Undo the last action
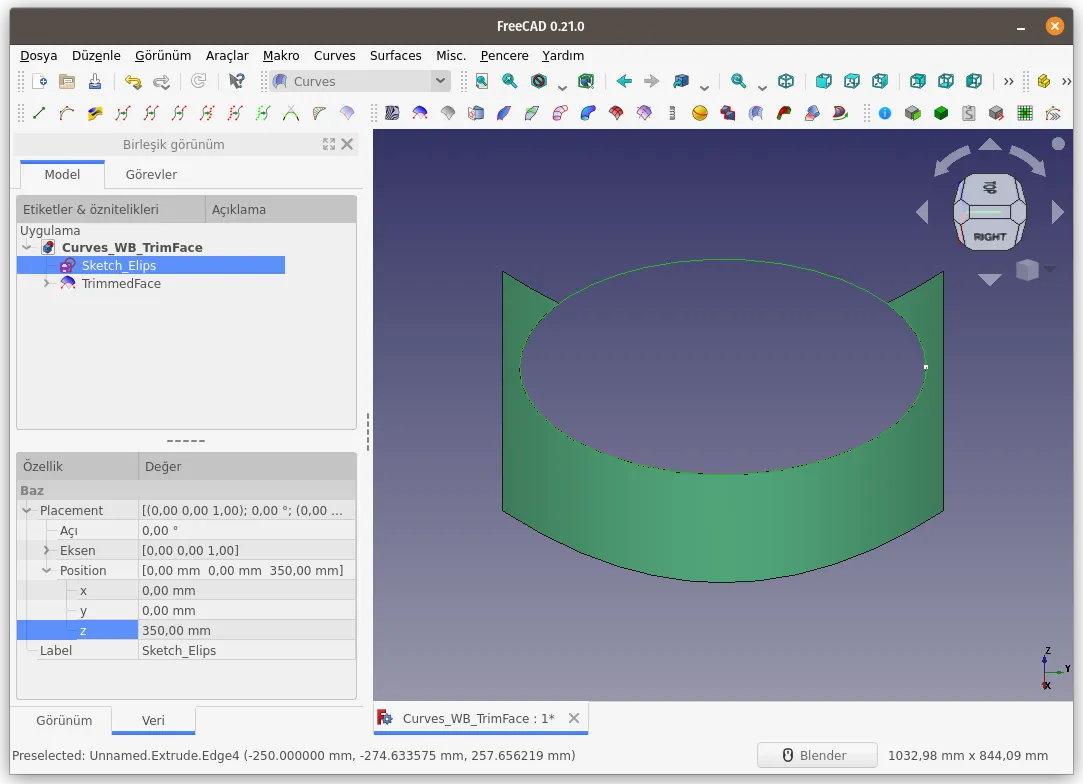The width and height of the screenshot is (1083, 784). (133, 82)
